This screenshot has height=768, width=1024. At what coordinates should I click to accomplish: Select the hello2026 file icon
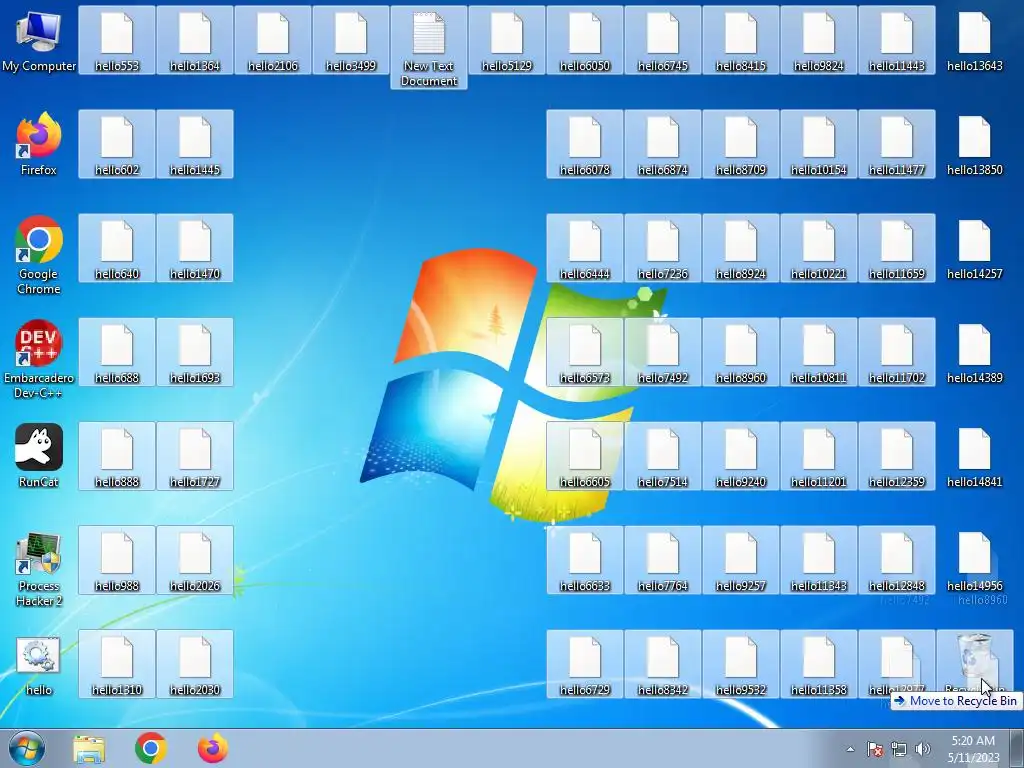[195, 560]
